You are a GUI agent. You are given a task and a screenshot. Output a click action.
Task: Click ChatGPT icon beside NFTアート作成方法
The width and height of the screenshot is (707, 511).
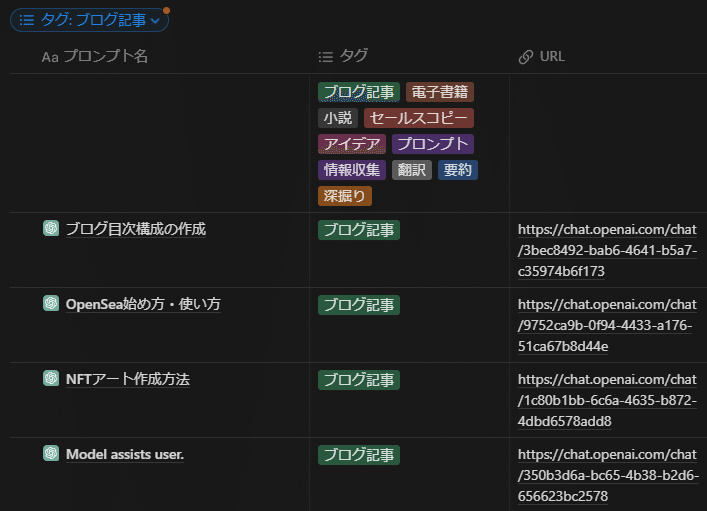51,378
